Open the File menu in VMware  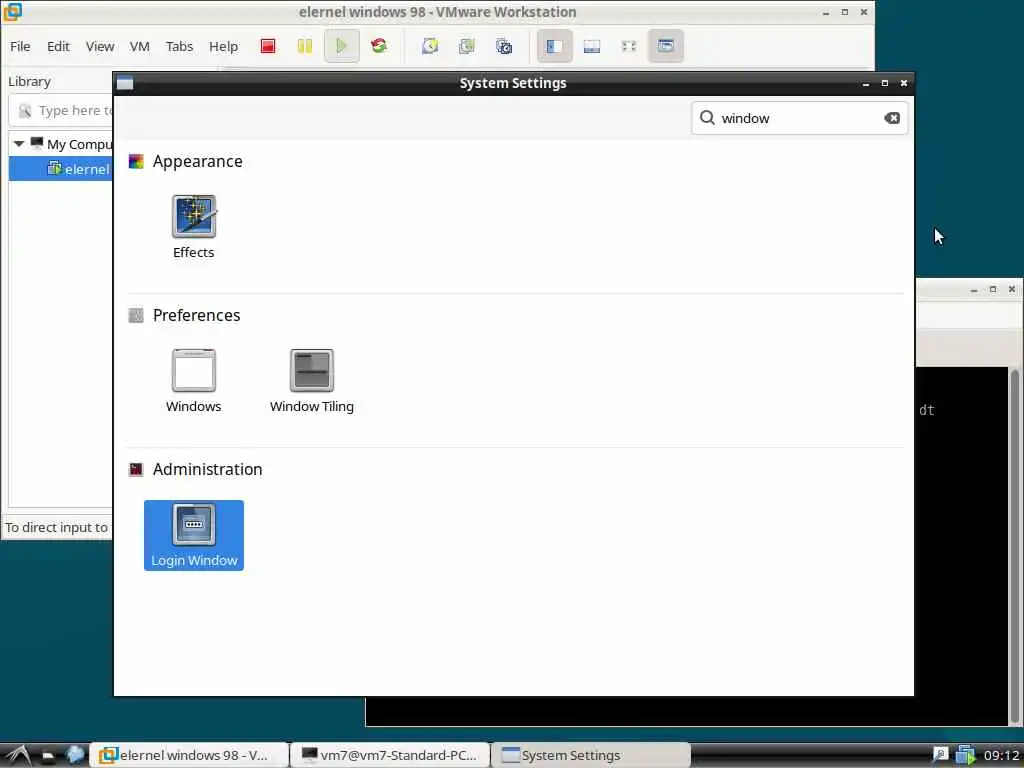tap(20, 46)
